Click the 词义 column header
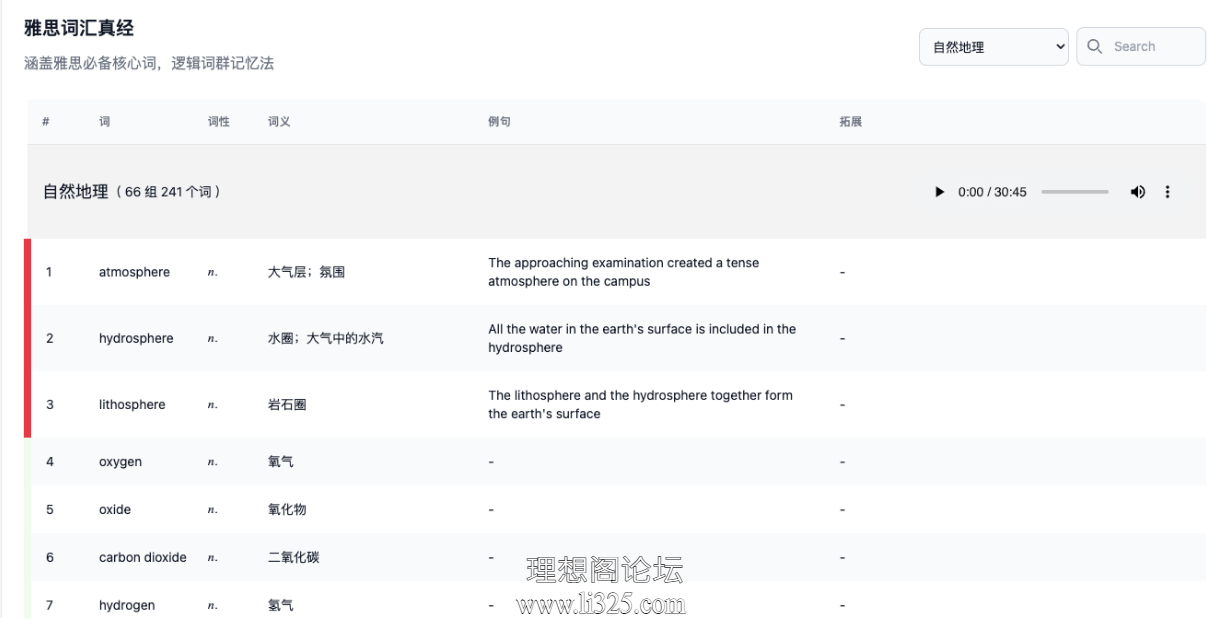 tap(279, 122)
